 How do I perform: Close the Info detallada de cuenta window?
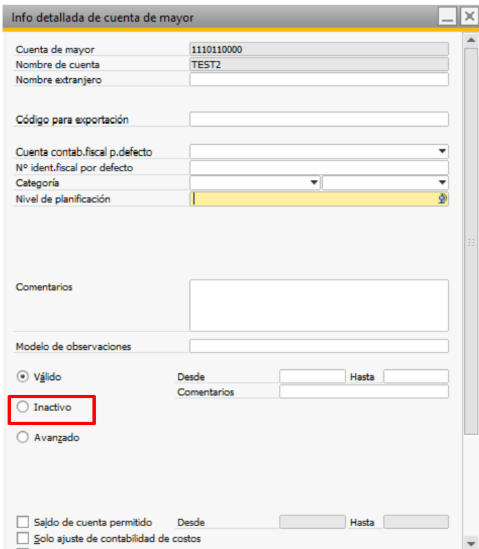tap(469, 16)
